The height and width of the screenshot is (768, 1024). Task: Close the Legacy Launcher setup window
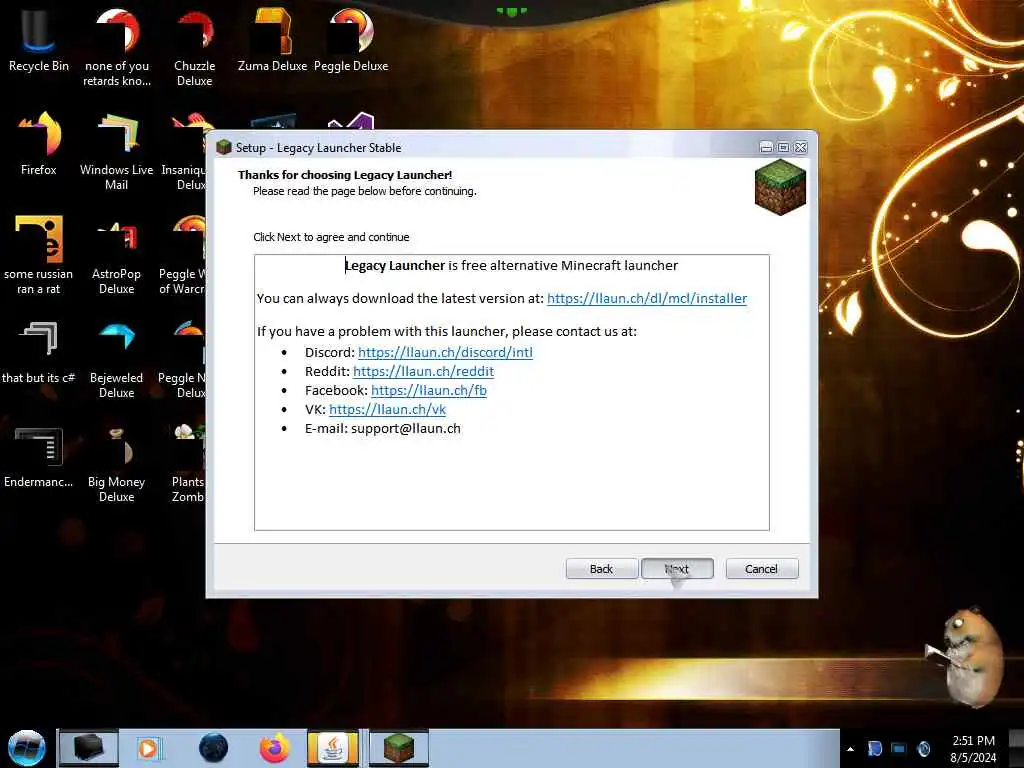(801, 148)
